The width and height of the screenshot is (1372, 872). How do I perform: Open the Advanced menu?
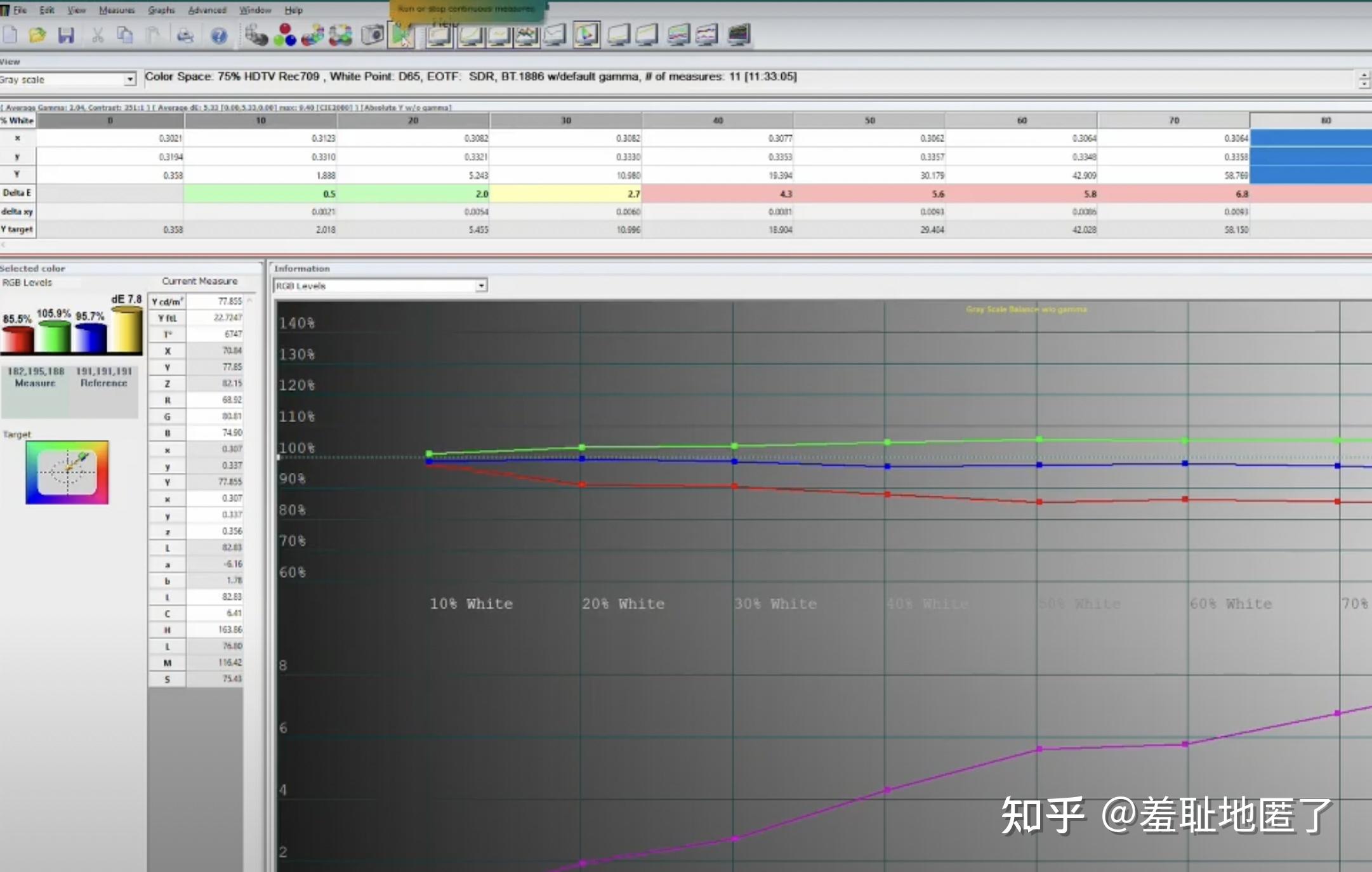(207, 10)
